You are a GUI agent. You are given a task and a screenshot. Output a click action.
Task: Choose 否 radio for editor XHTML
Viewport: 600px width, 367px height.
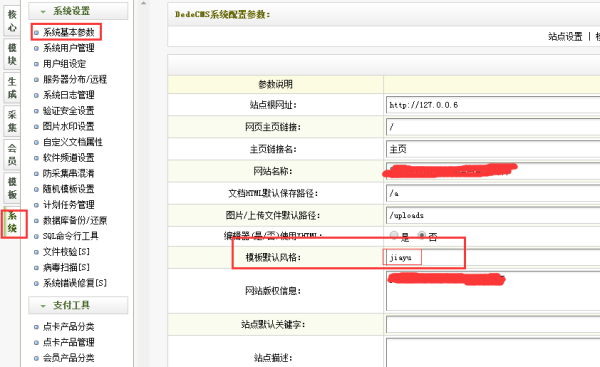click(422, 235)
